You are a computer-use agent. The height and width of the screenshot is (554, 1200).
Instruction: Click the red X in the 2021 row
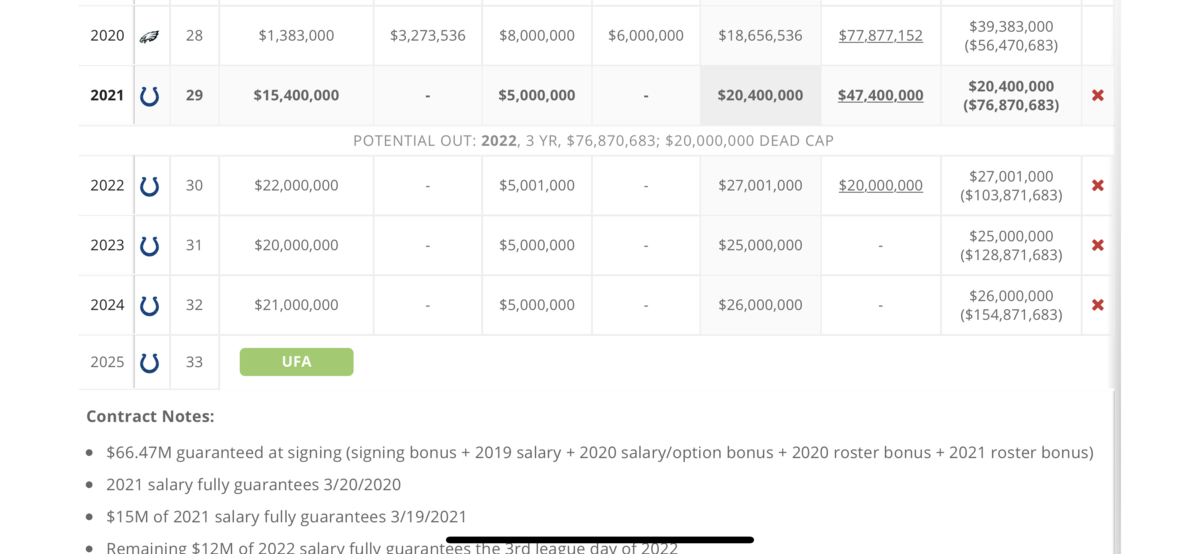pyautogui.click(x=1097, y=96)
